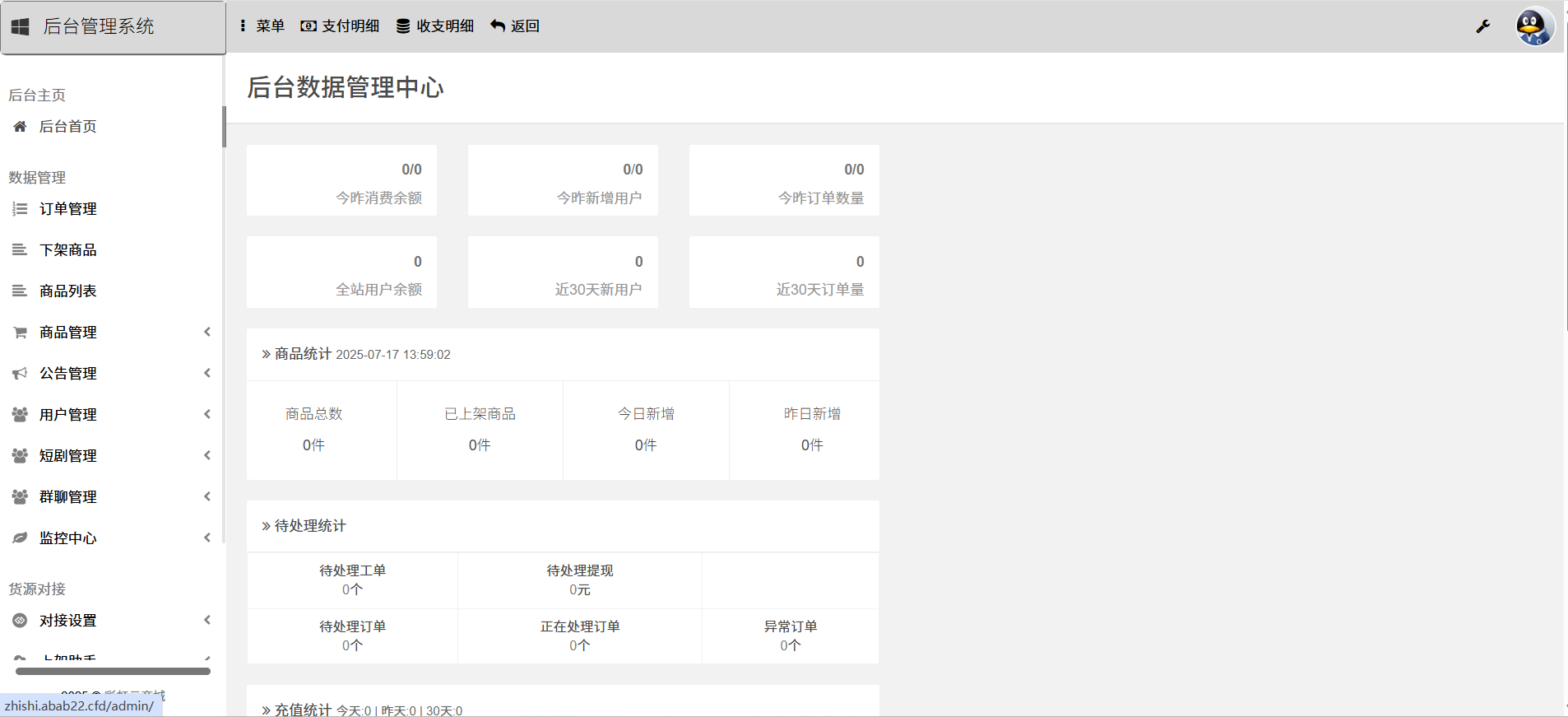The width and height of the screenshot is (1568, 717).
Task: Click the wrench settings icon
Action: pos(1482,26)
